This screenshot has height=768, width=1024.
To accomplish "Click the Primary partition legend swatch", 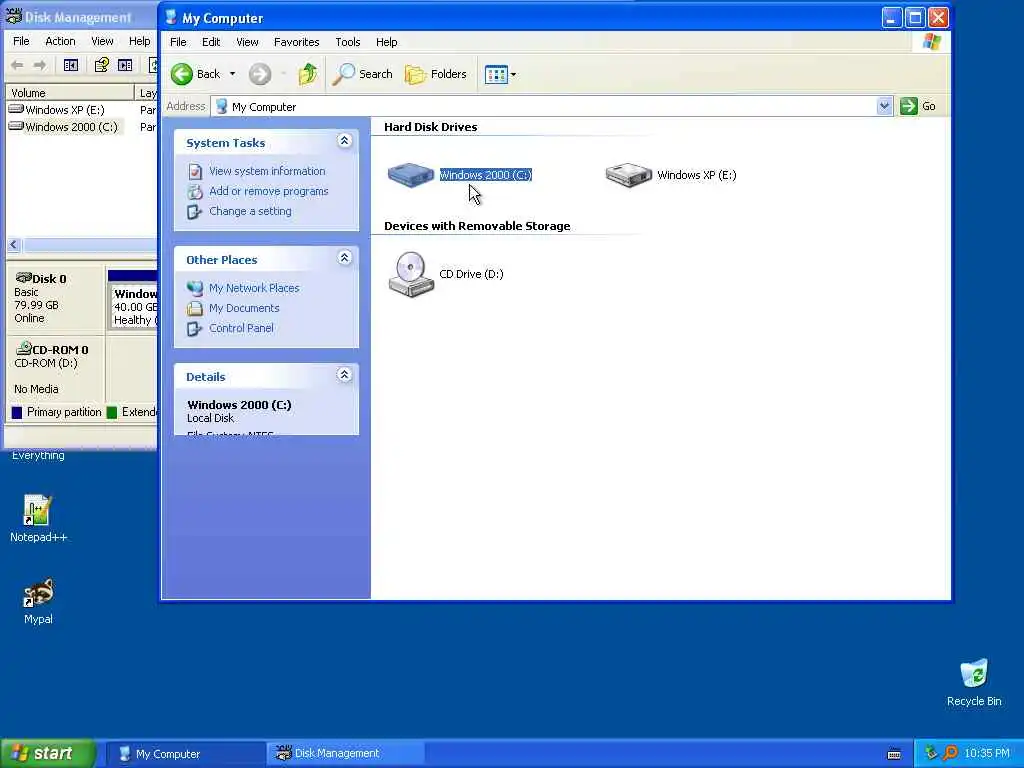I will tap(17, 412).
